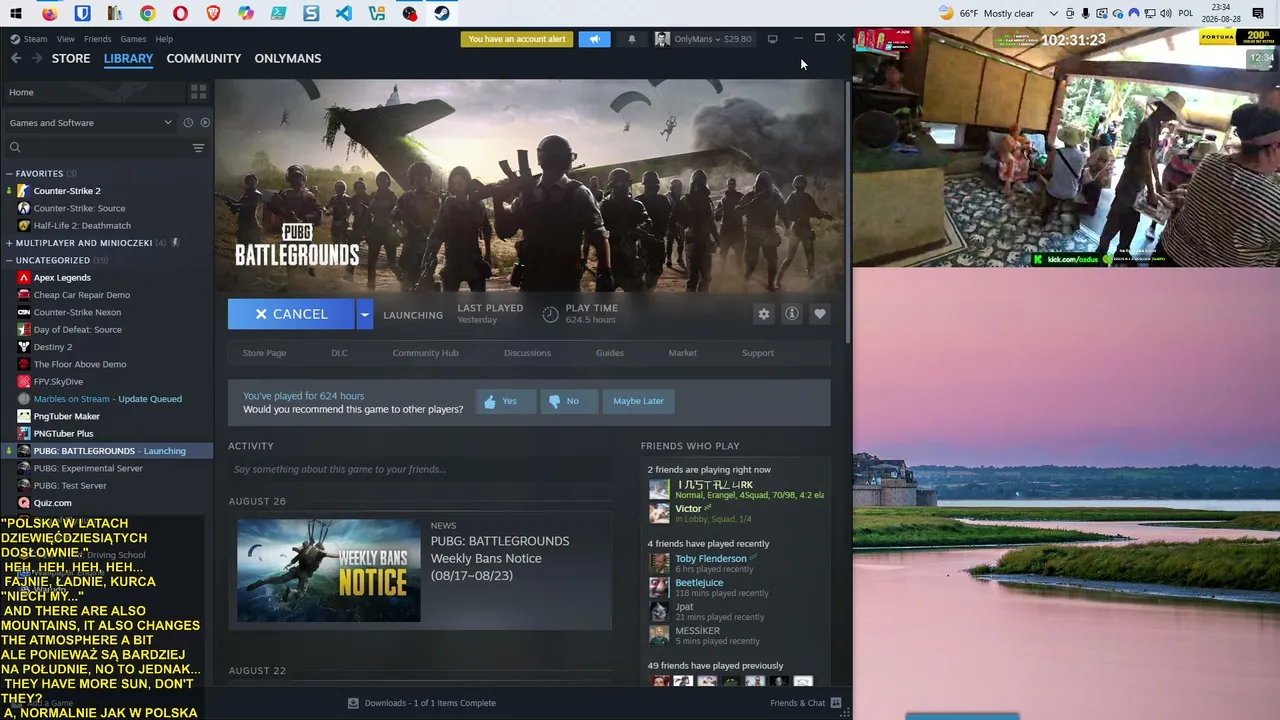Viewport: 1280px width, 720px height.
Task: Expand the Multiplayer and Minioczeki category
Action: click(x=9, y=243)
